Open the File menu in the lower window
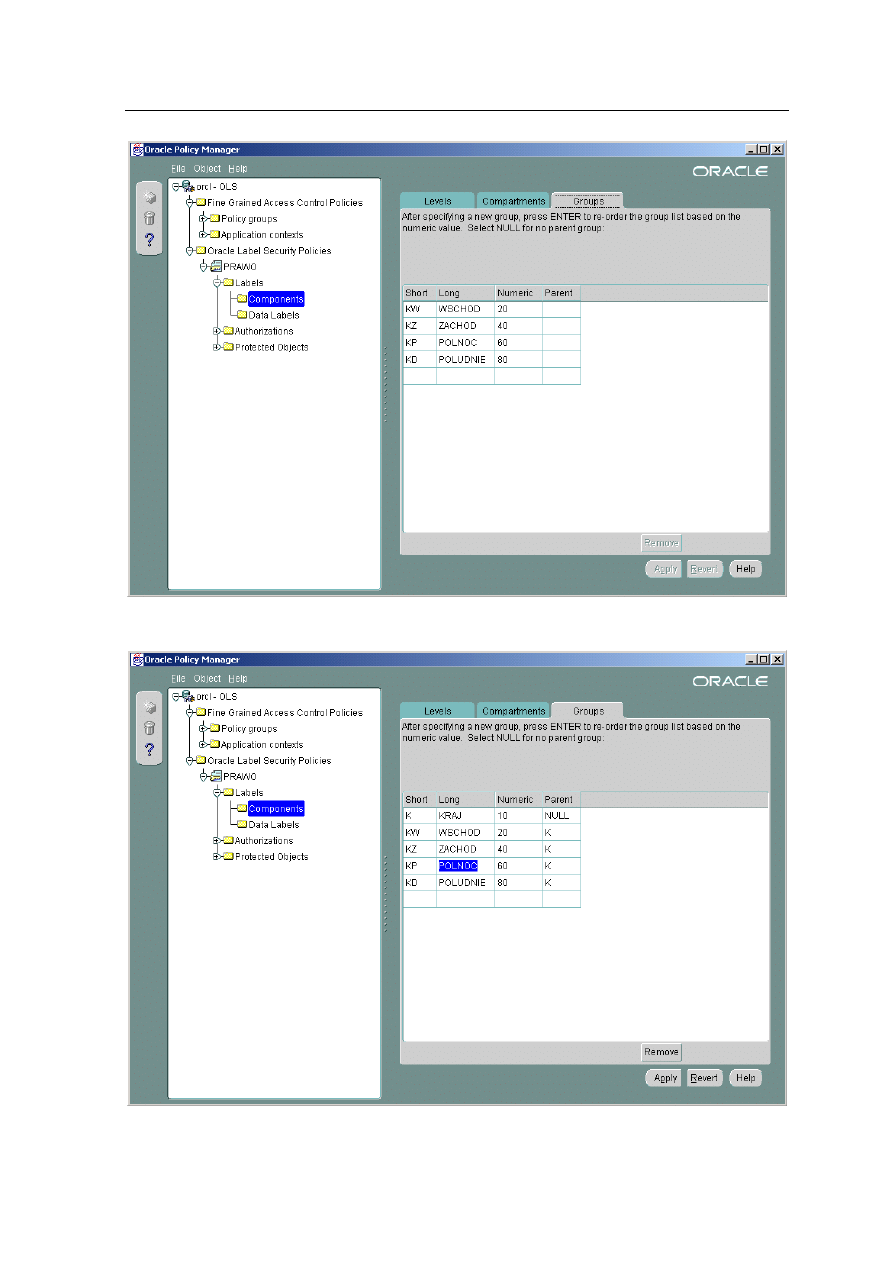This screenshot has height=1263, width=893. [x=178, y=679]
